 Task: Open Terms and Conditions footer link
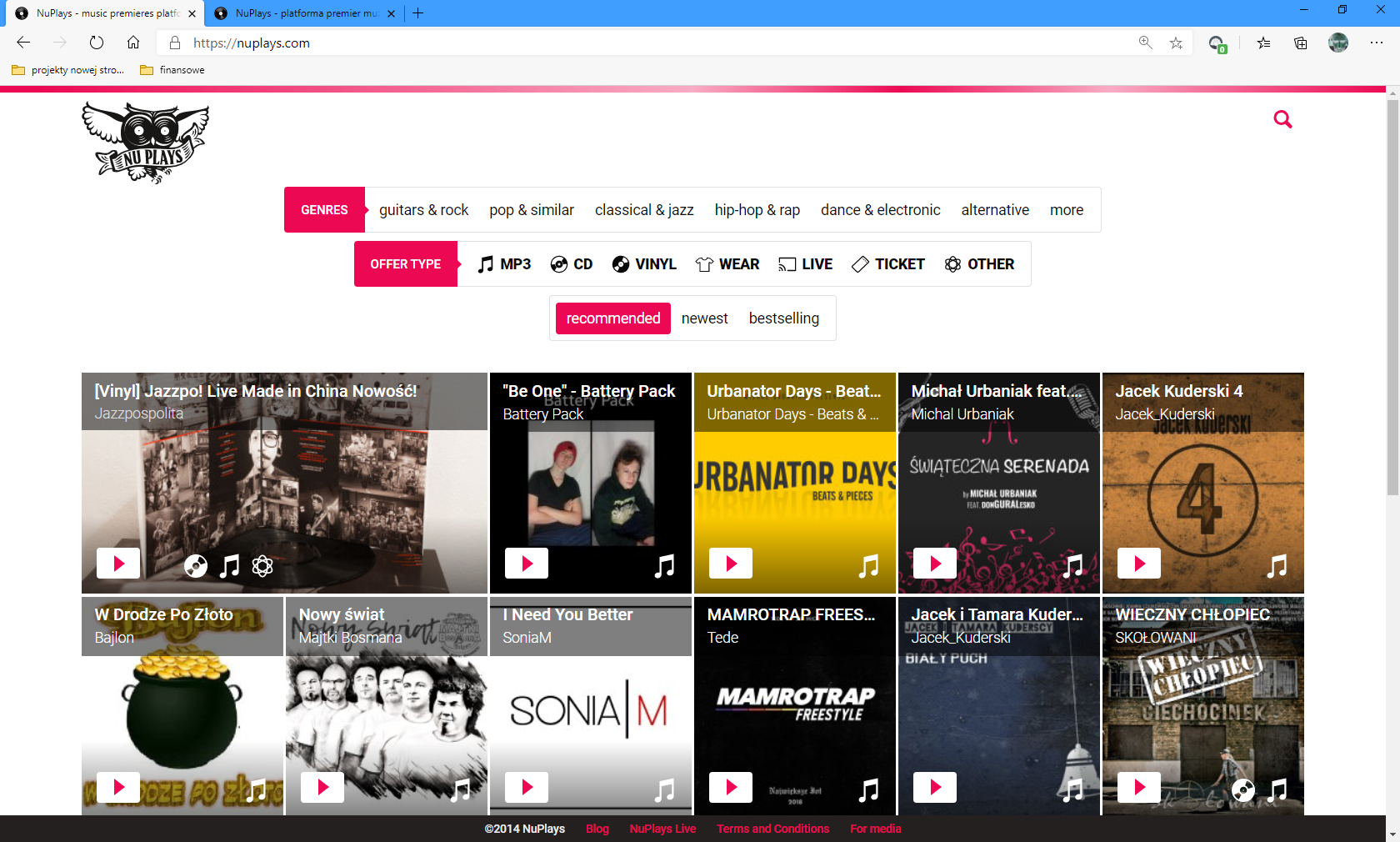[773, 829]
